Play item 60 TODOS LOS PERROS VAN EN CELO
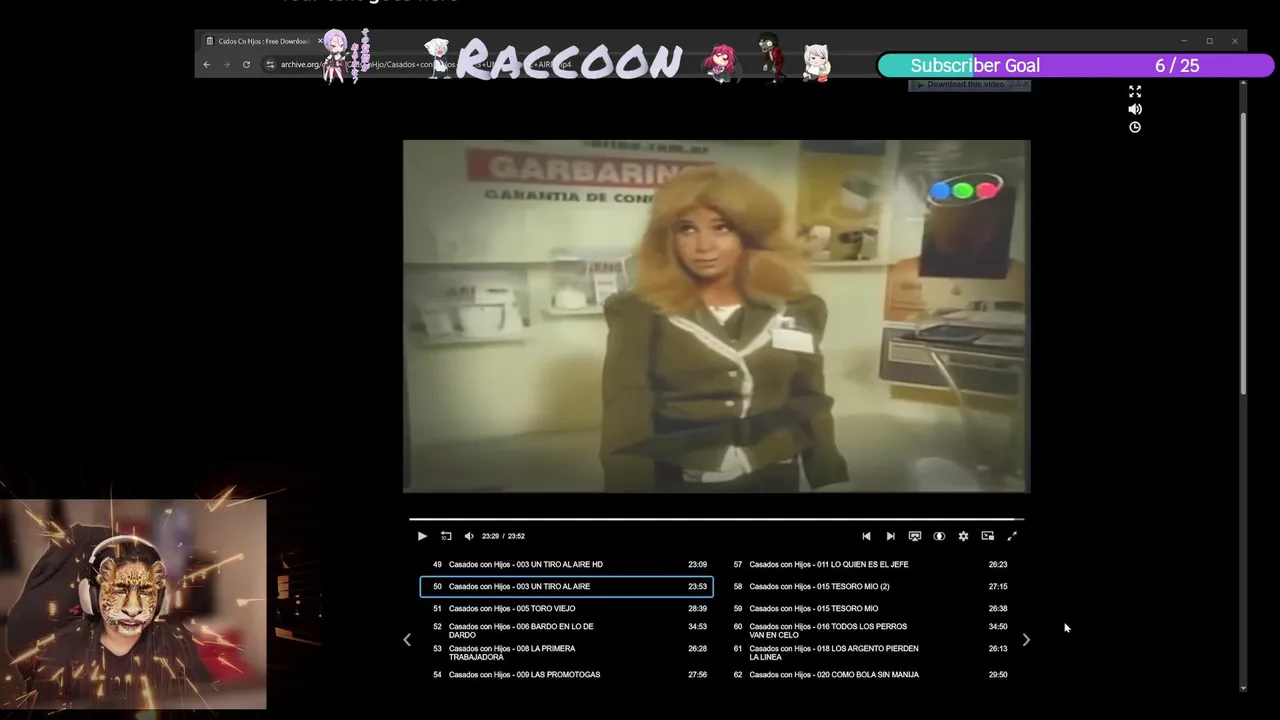This screenshot has width=1280, height=720. click(x=868, y=630)
